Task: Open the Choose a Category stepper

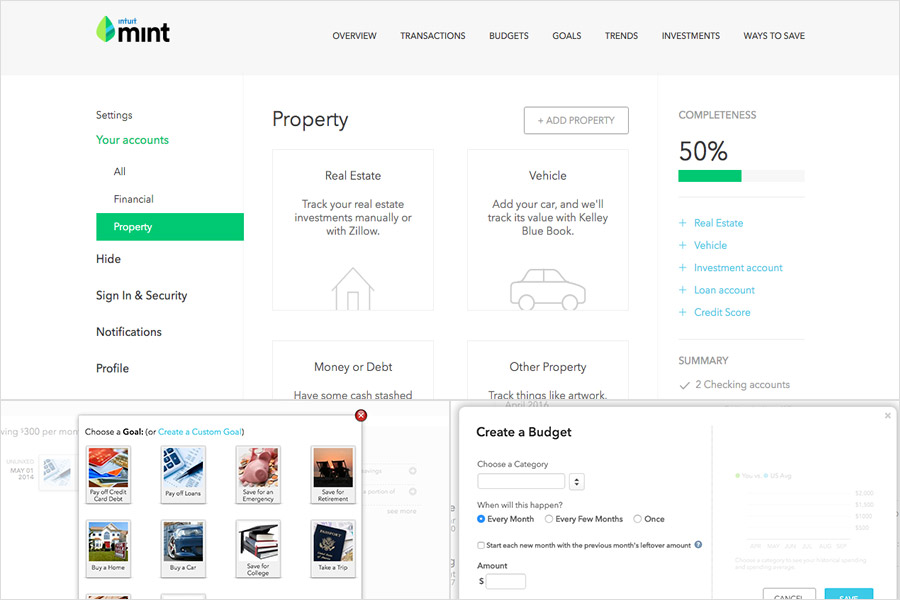Action: 576,481
